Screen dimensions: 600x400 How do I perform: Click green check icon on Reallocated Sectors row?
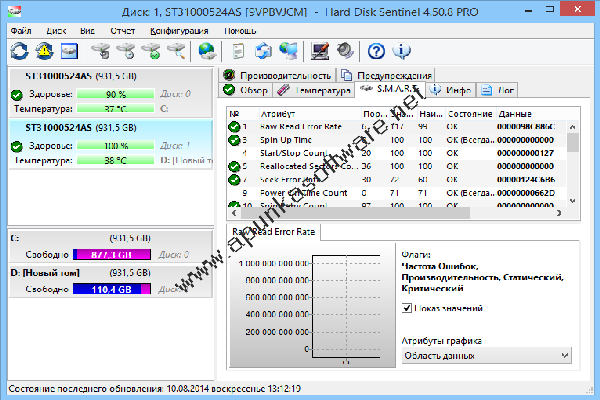[x=234, y=166]
